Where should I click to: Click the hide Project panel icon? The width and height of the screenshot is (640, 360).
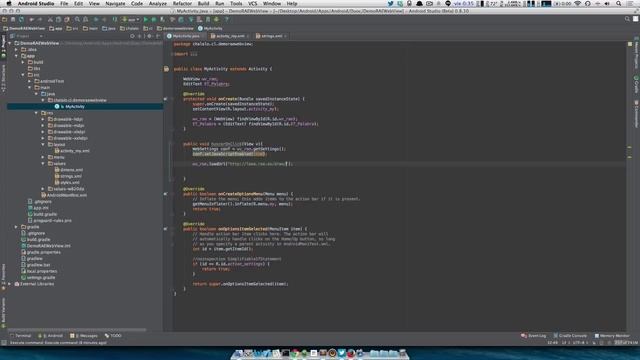(x=158, y=36)
